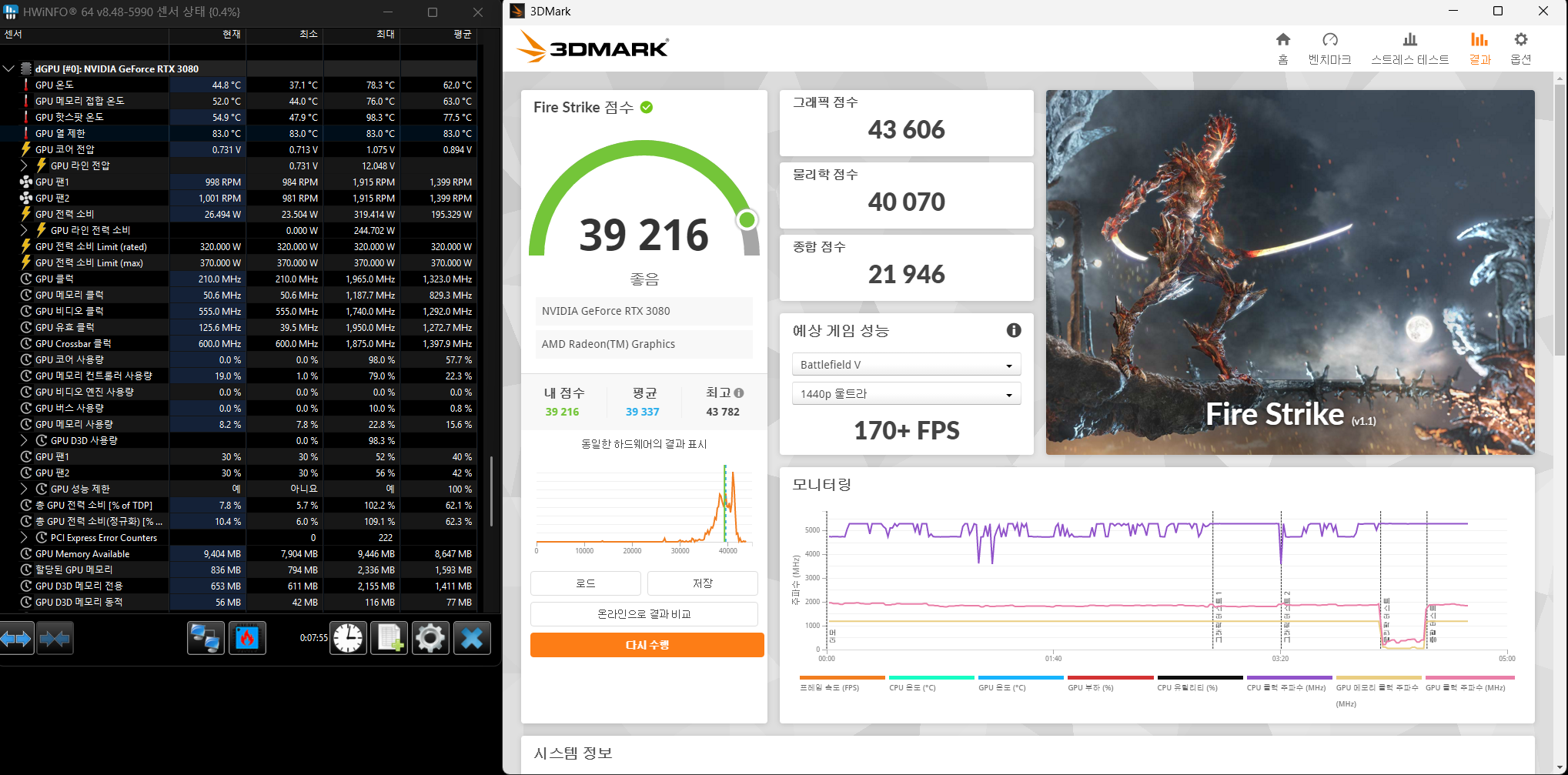
Task: Select the 결과 tab
Action: (x=1479, y=48)
